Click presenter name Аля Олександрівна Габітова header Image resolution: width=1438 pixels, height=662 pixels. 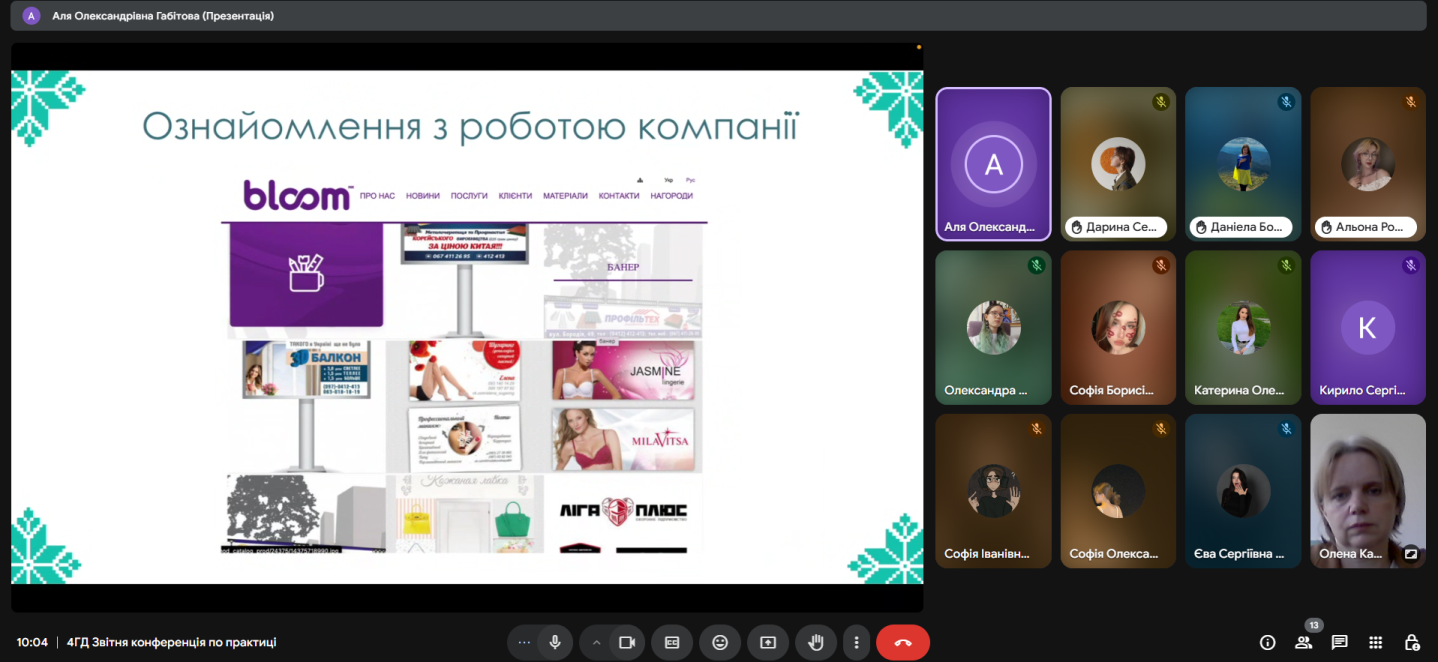tap(163, 16)
